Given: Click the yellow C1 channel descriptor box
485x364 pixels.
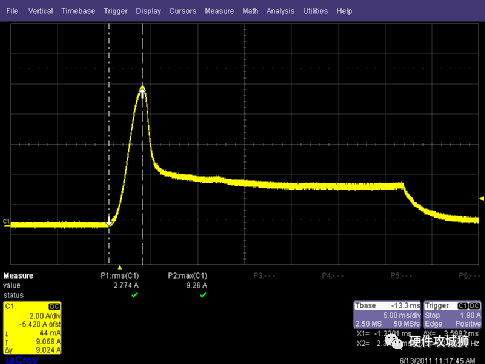Looking at the screenshot, I should click(32, 328).
